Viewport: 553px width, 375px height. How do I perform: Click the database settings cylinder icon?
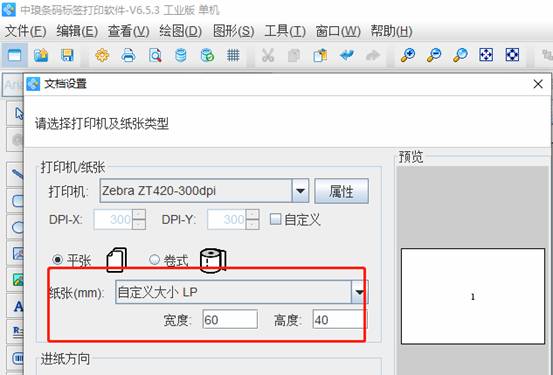point(181,55)
